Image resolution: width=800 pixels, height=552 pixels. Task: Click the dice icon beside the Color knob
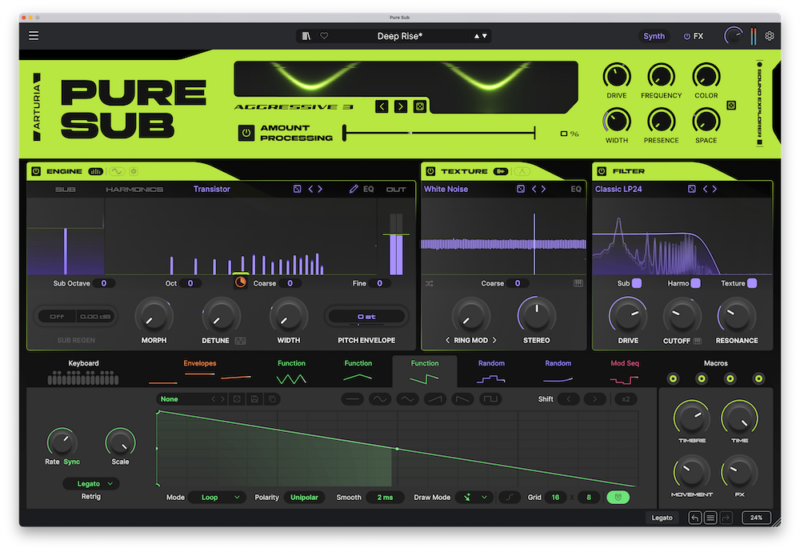731,106
